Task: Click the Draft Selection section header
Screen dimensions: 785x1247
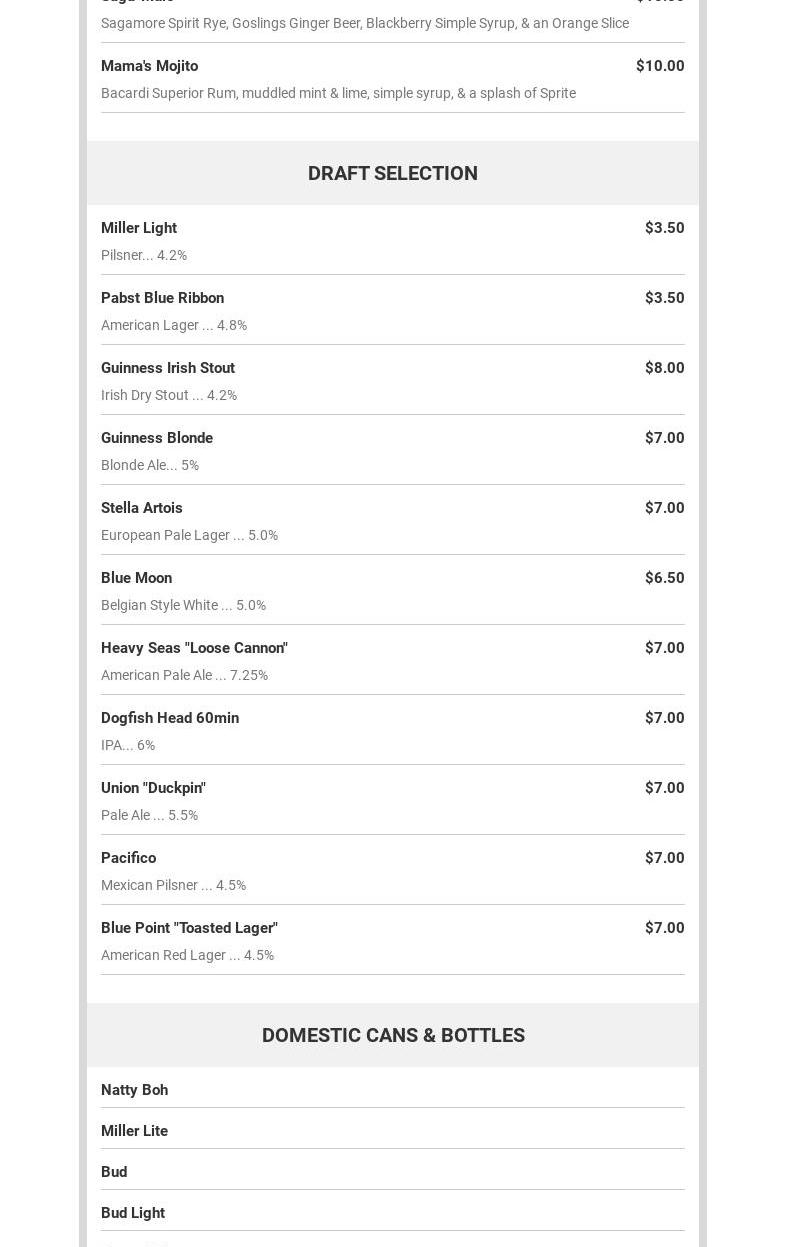Action: pyautogui.click(x=392, y=173)
